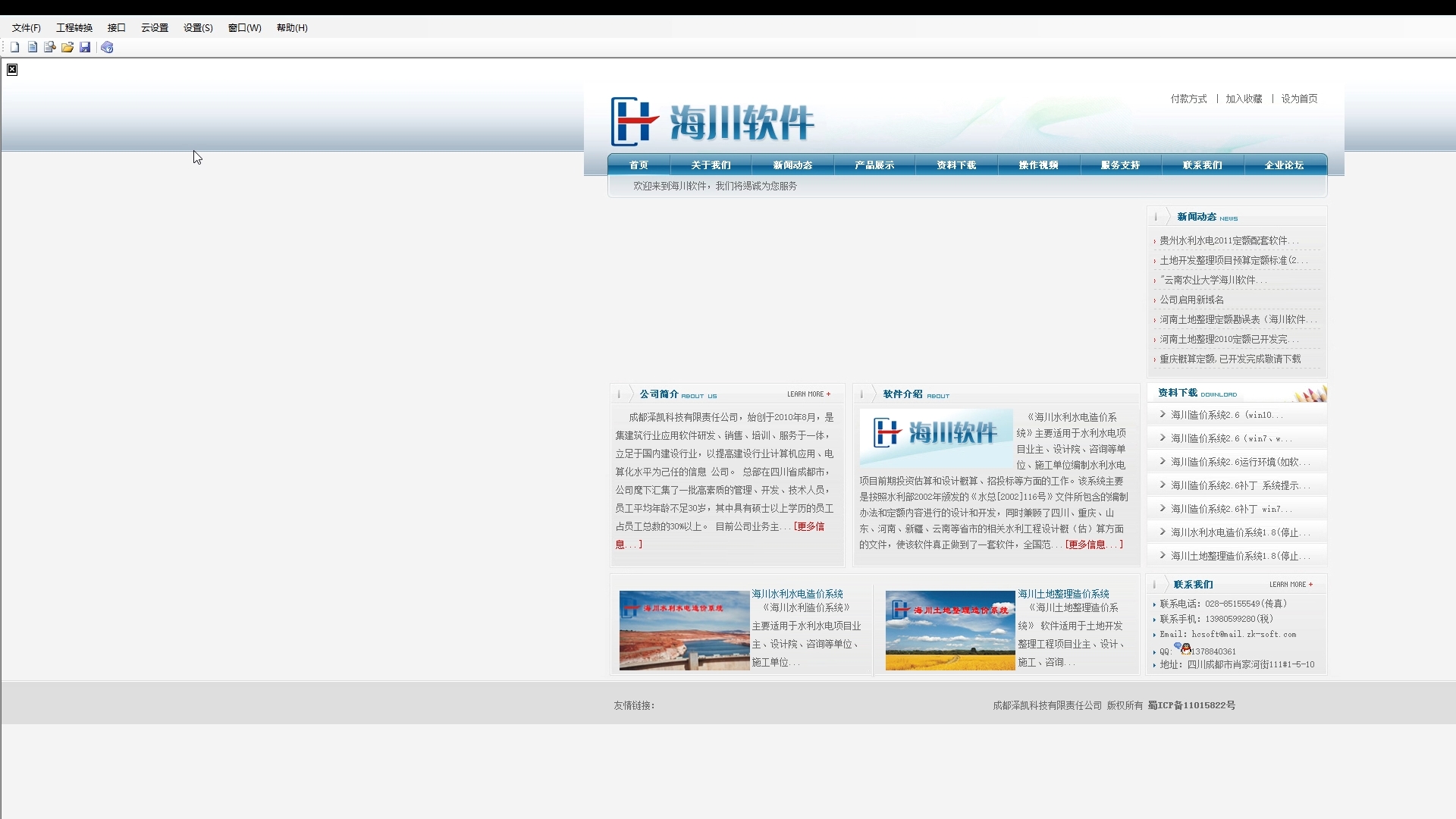Click the 付款方式 link
1456x819 pixels.
[1188, 99]
